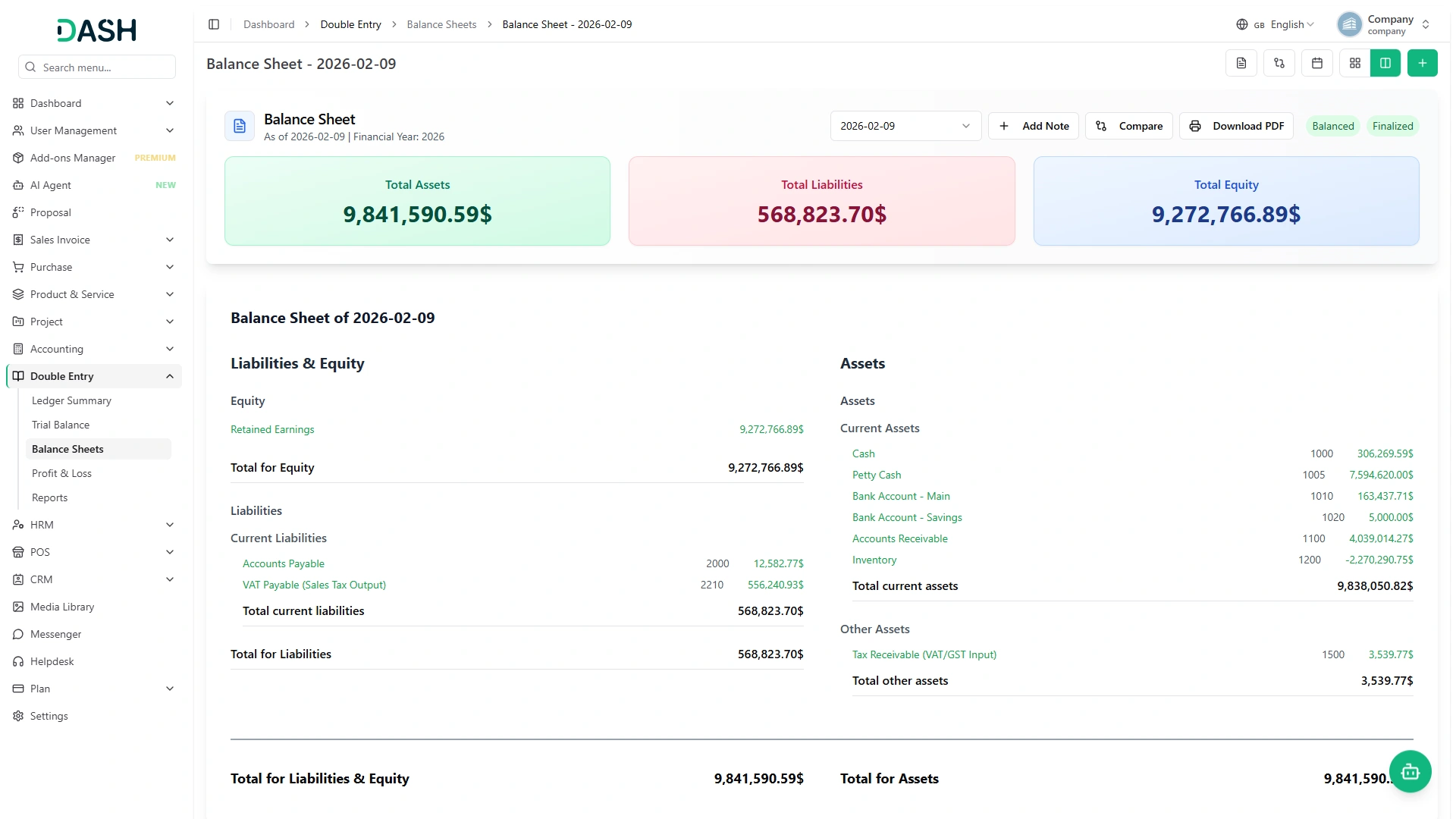Screen dimensions: 1456x819
Task: Select Profit & Loss submenu item
Action: point(99,473)
